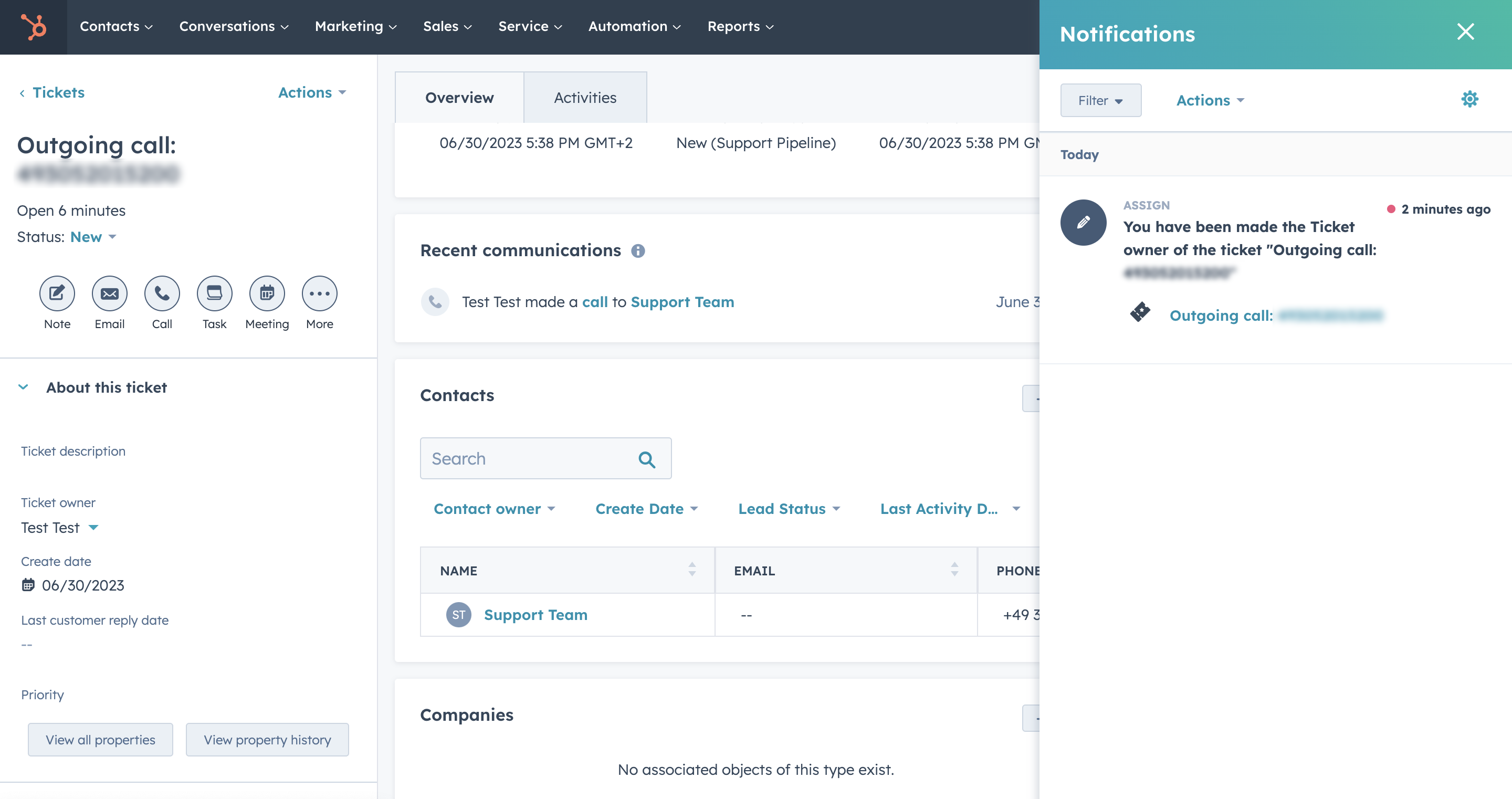Open the Service navigation menu

pyautogui.click(x=530, y=27)
